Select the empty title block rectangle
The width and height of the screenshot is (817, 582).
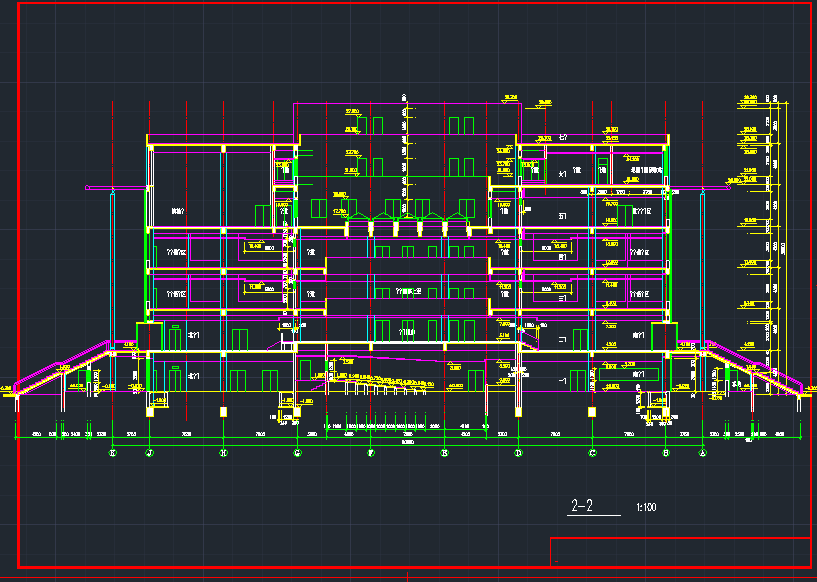(680, 552)
